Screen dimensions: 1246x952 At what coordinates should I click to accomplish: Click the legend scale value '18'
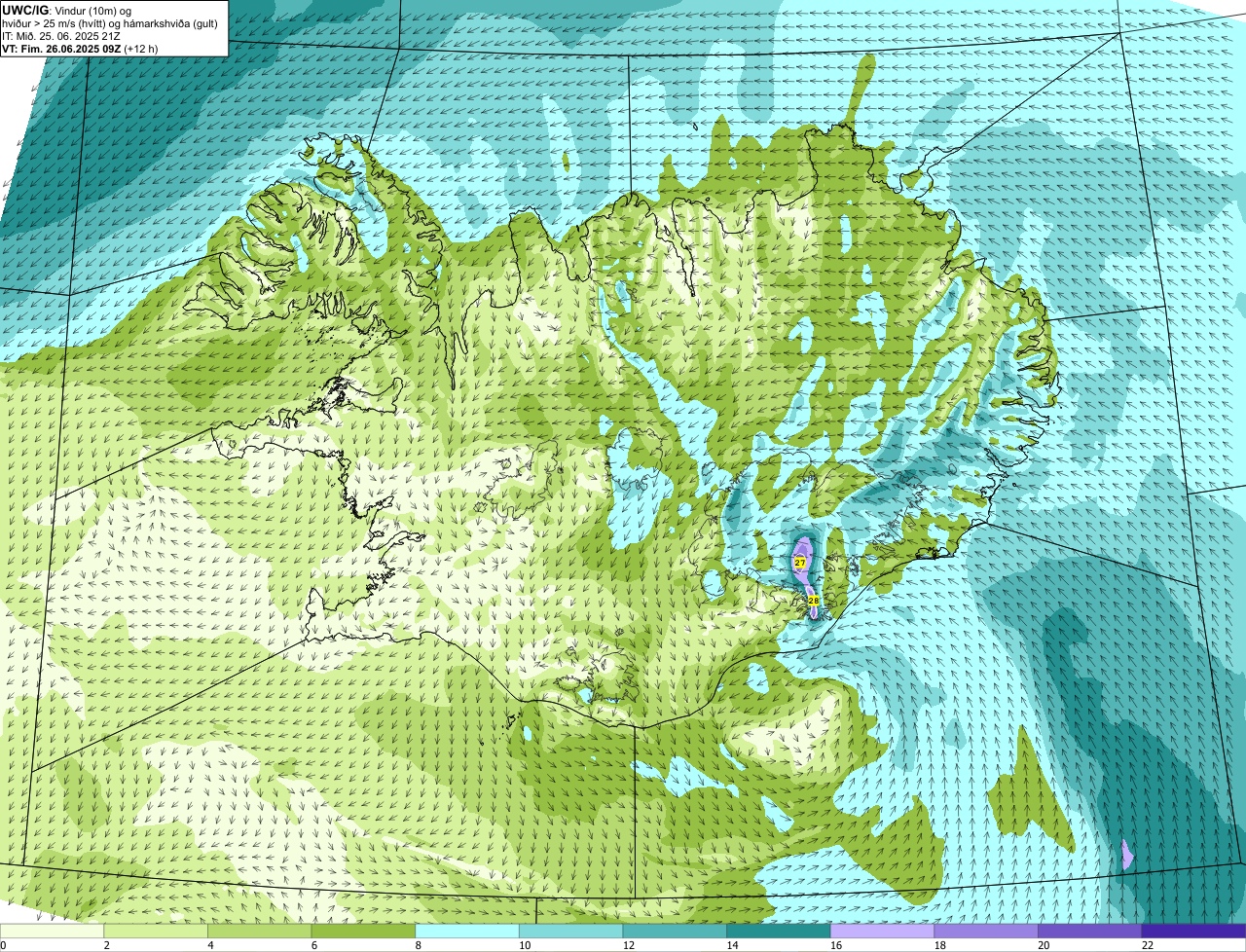point(940,945)
